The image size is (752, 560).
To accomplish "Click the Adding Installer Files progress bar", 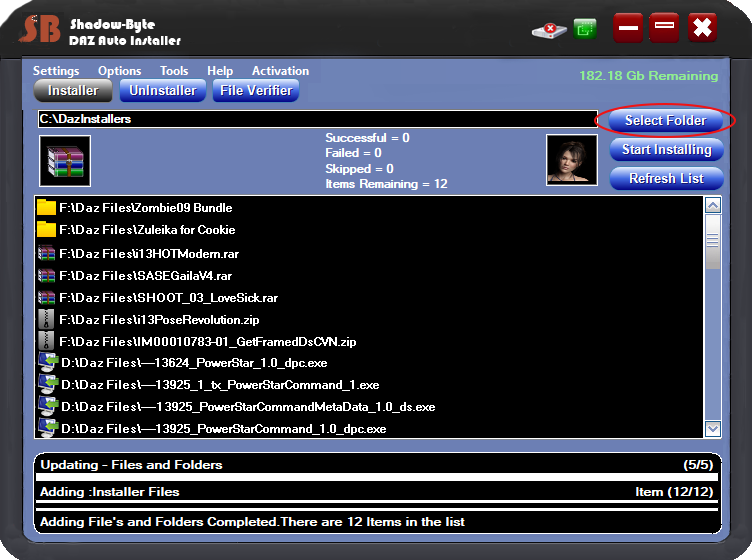I will coord(377,504).
